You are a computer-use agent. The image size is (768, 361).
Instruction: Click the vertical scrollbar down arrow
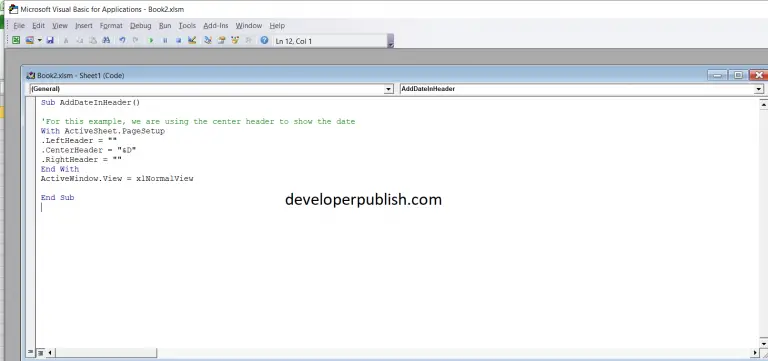(x=763, y=343)
